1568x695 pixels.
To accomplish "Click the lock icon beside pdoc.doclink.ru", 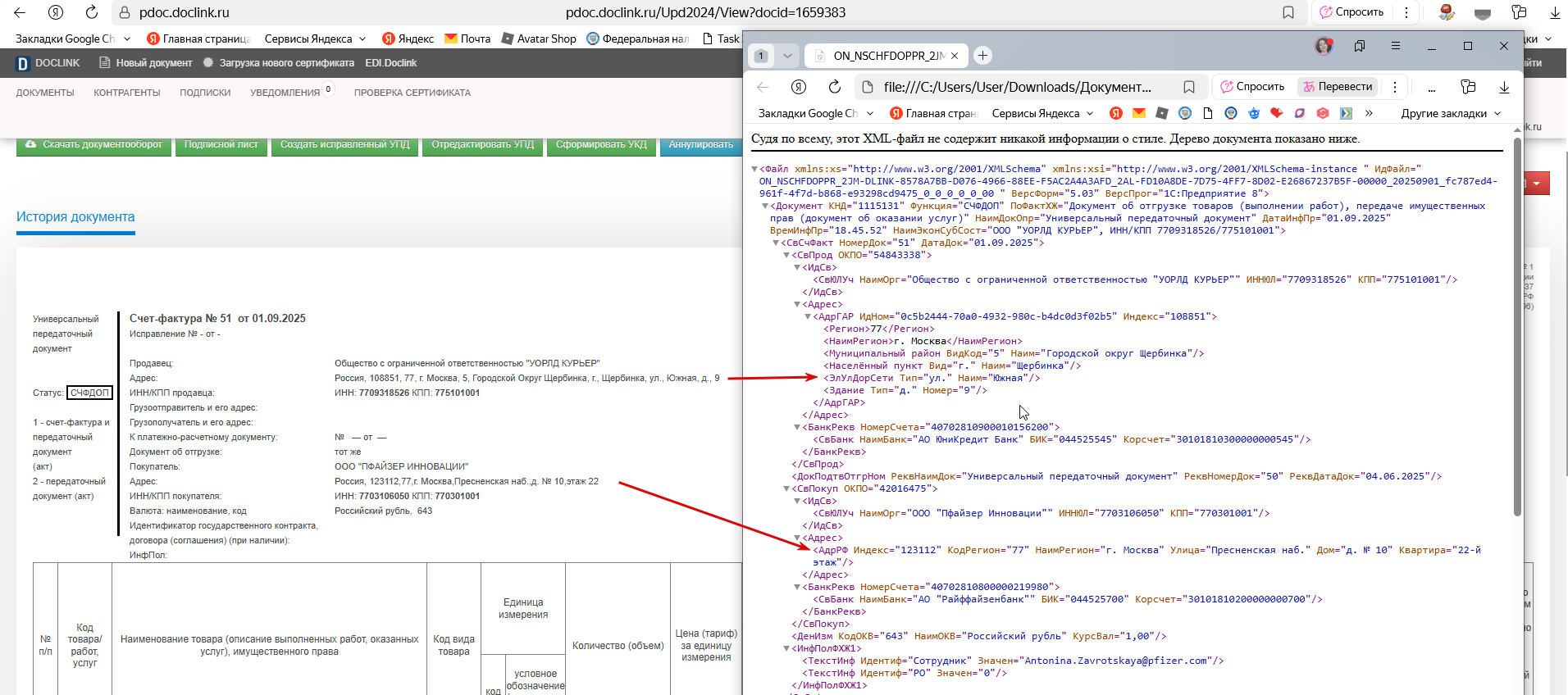I will (x=125, y=12).
